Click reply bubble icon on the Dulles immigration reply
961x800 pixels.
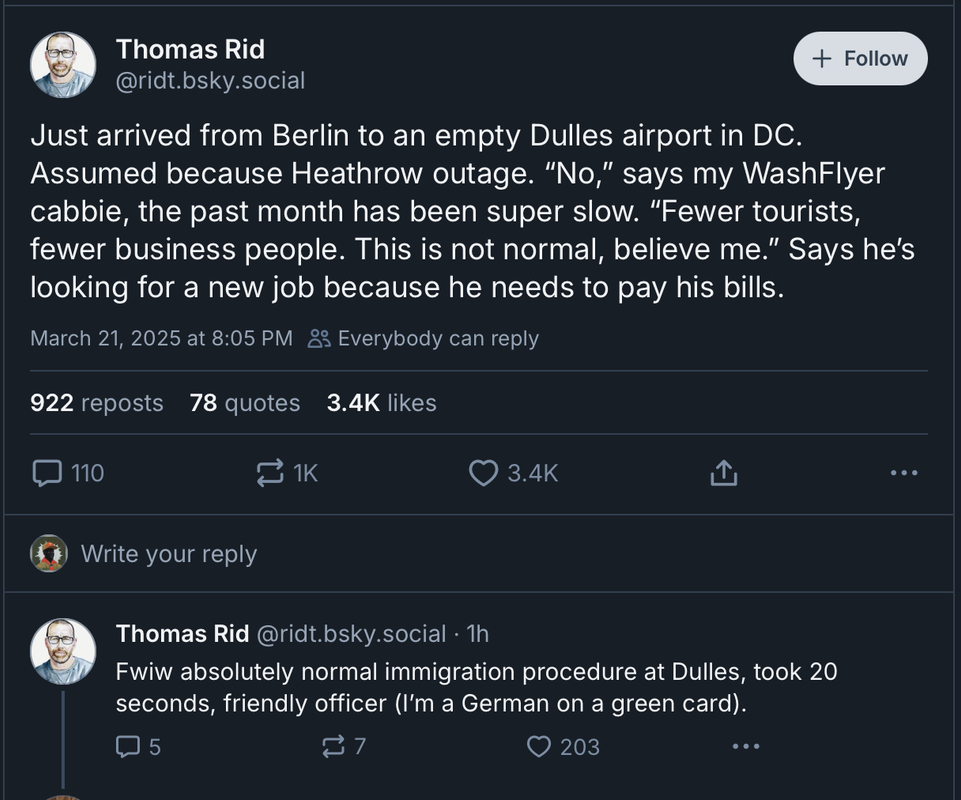tap(127, 747)
